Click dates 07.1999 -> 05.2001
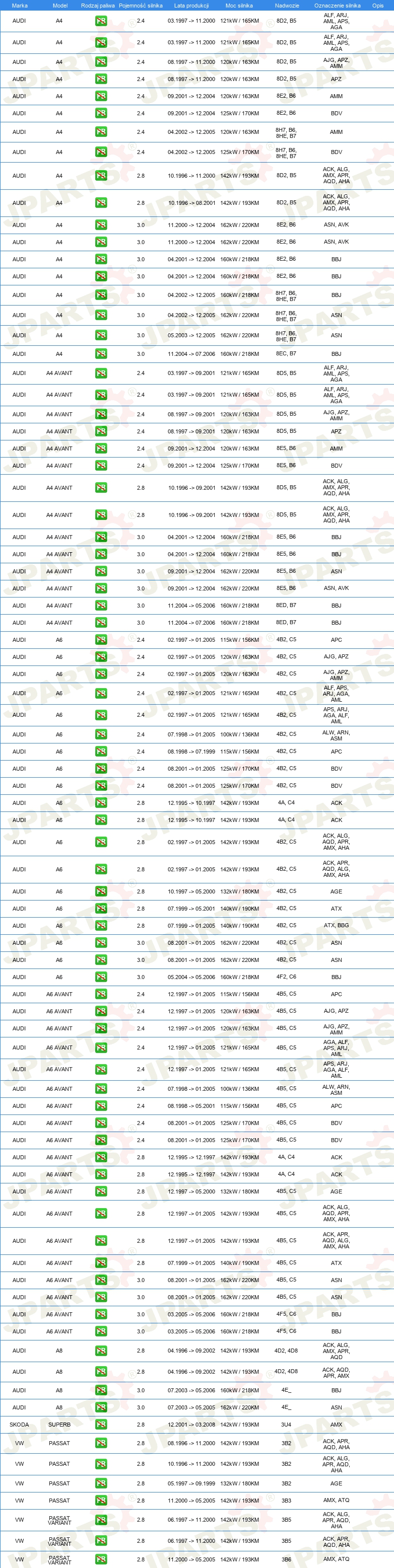Viewport: 394px width, 1568px height. click(191, 909)
